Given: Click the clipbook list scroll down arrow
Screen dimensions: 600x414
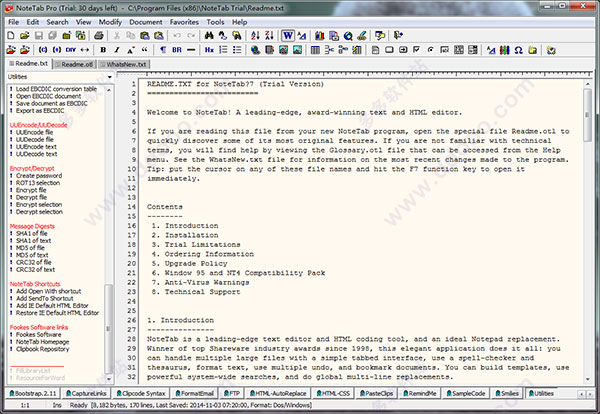Looking at the screenshot, I should click(109, 379).
